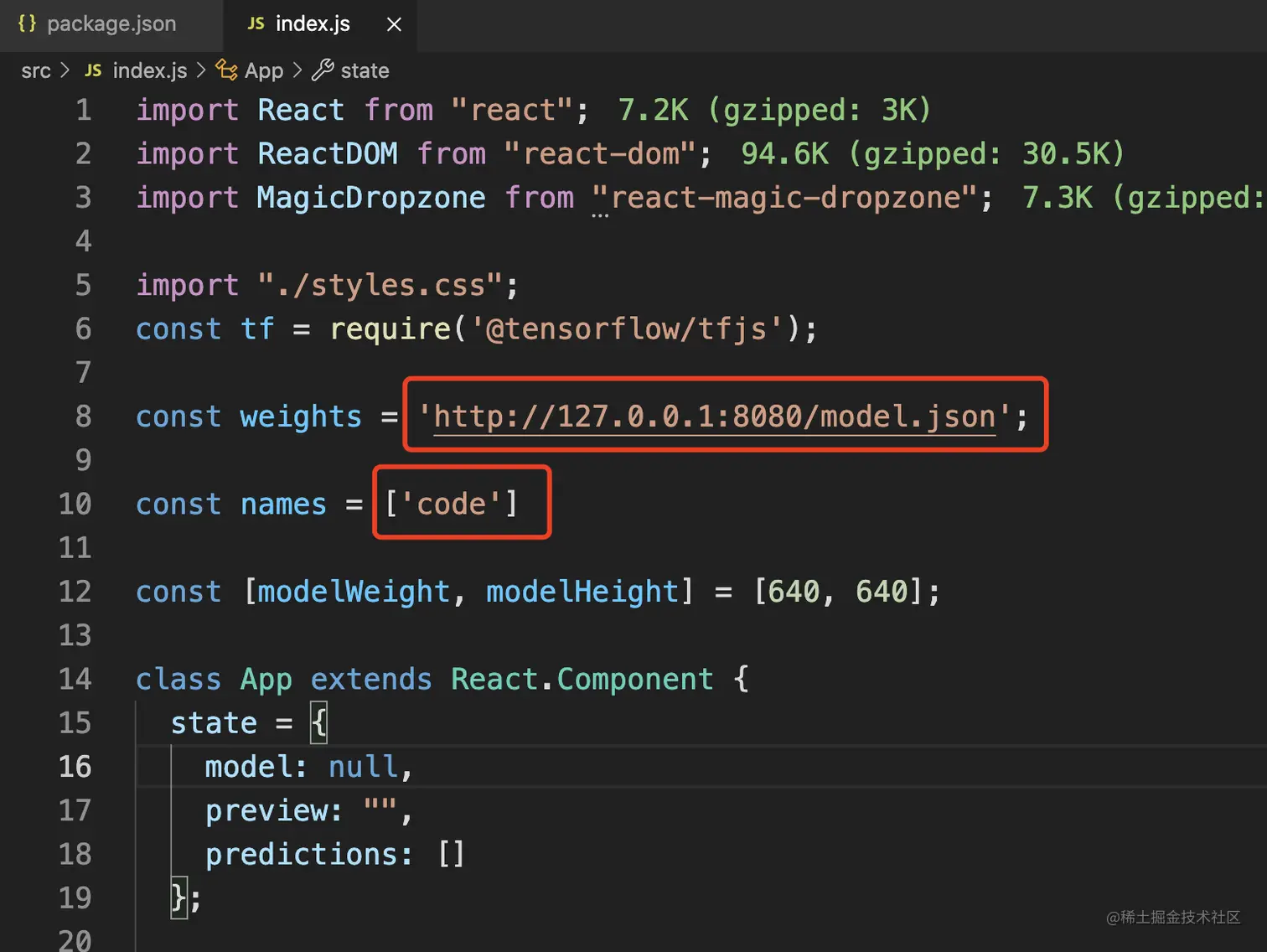Click the opening brace after state =

pyautogui.click(x=319, y=723)
